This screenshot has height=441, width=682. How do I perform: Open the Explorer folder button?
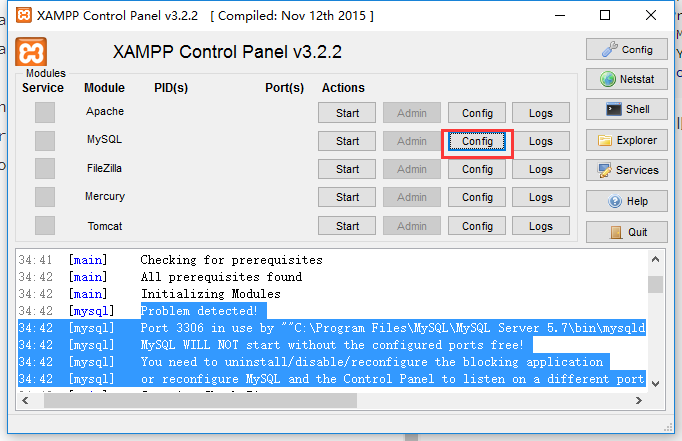coord(626,140)
